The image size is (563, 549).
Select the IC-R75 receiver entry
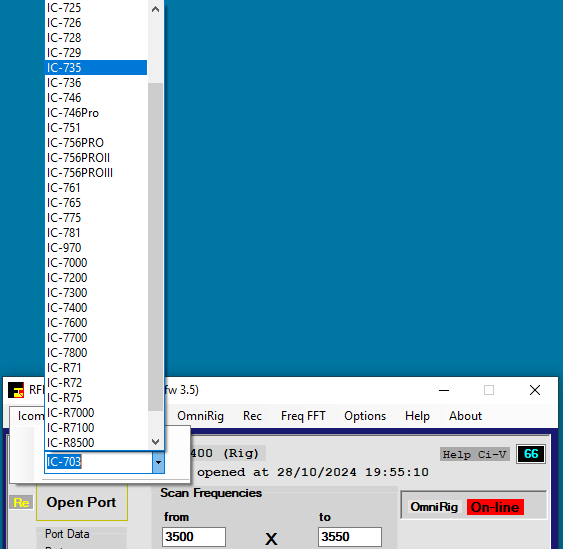[x=96, y=398]
